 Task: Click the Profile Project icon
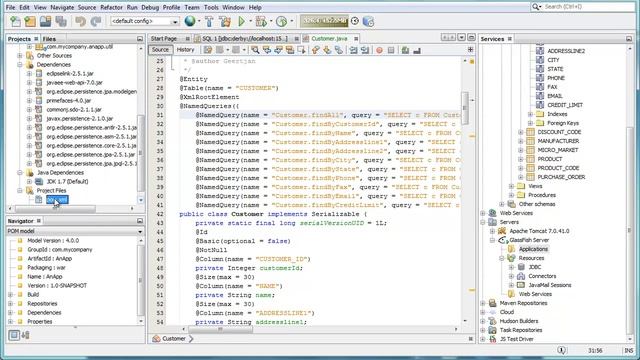click(x=281, y=21)
